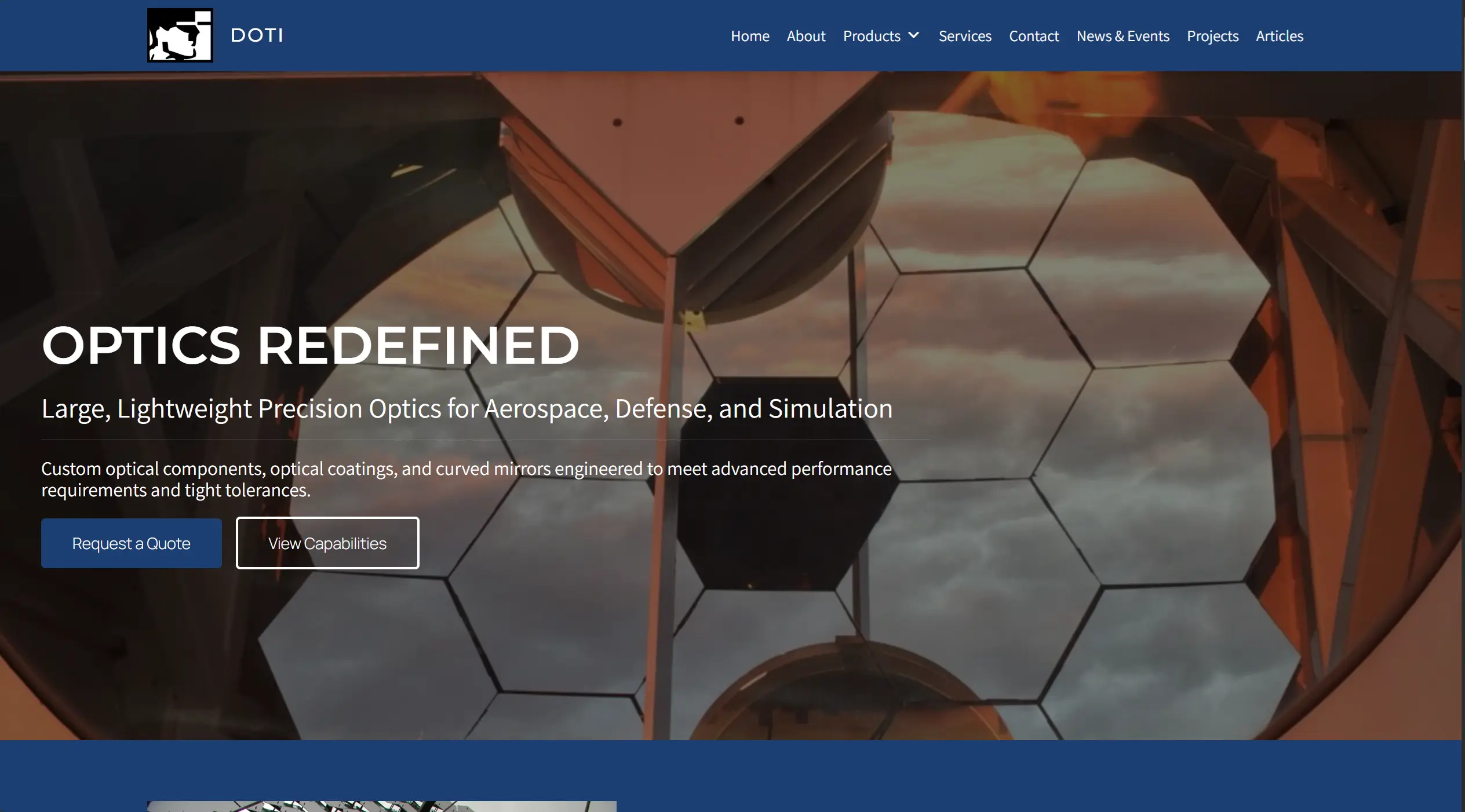Image resolution: width=1465 pixels, height=812 pixels.
Task: Click the Custom optical components paragraph
Action: (467, 480)
